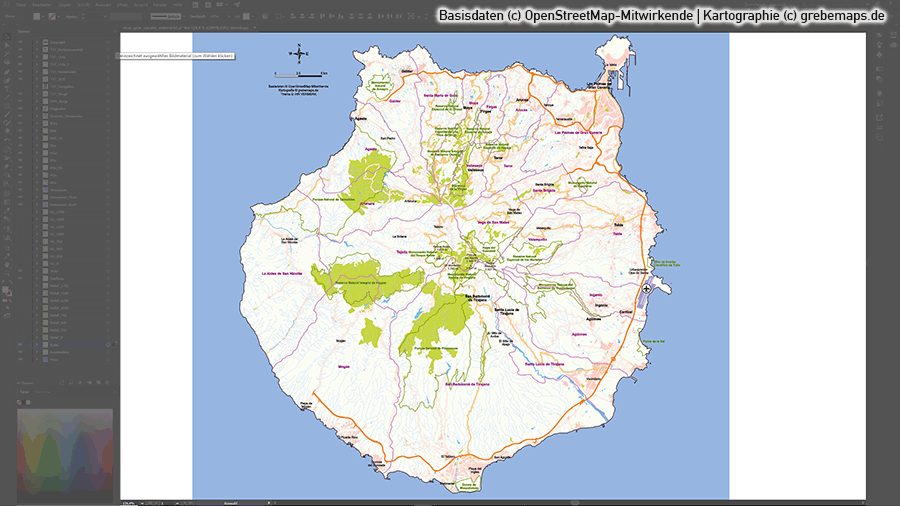
Task: Click the target circle of Copyright layer
Action: [x=107, y=42]
